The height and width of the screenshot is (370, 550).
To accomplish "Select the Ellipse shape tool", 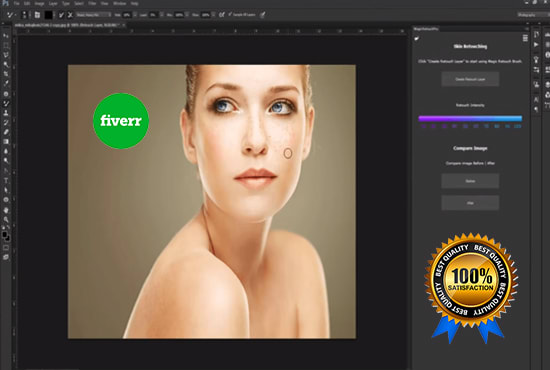I will tap(6, 200).
